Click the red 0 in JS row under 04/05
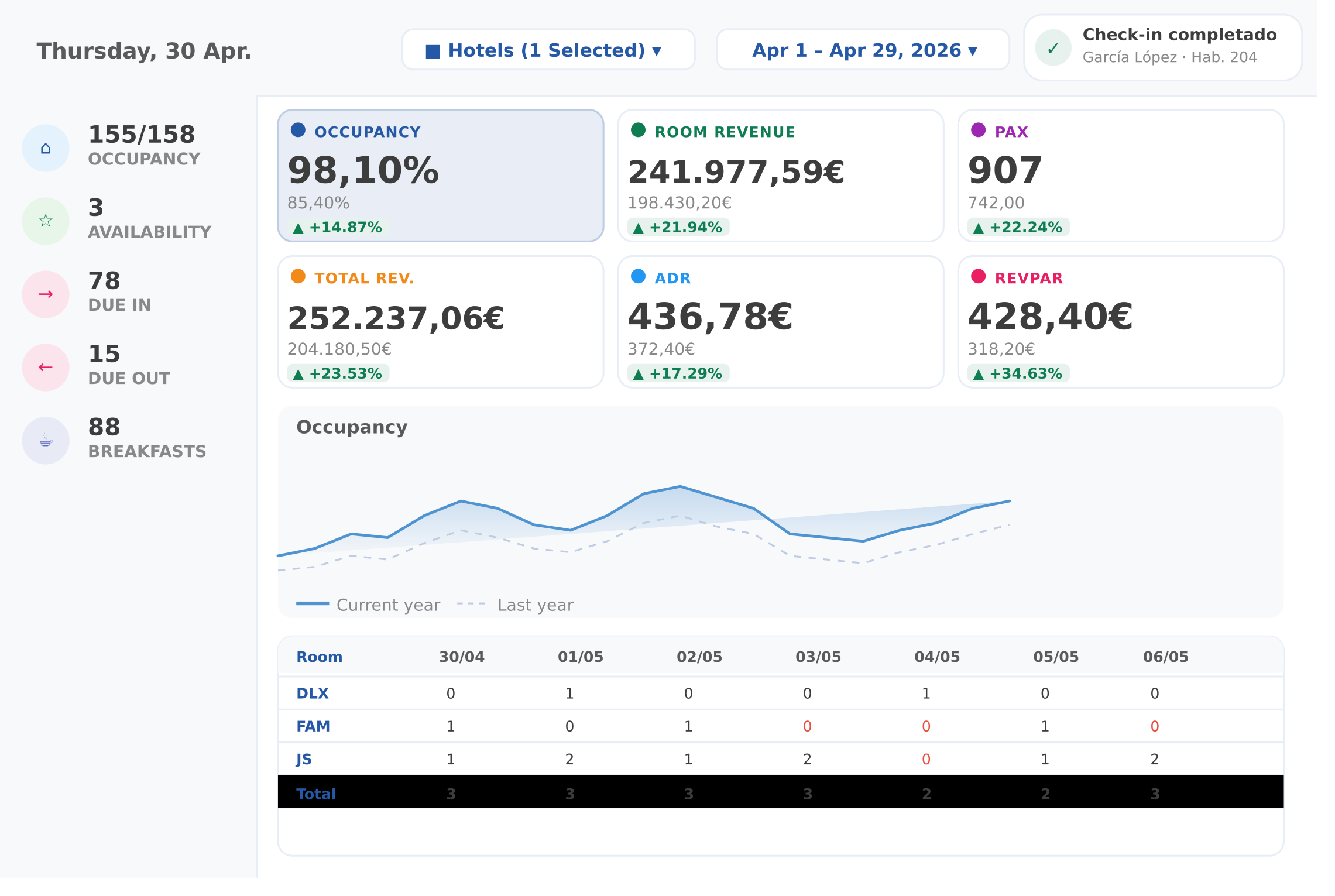Viewport: 1335px width, 896px height. pyautogui.click(x=926, y=759)
